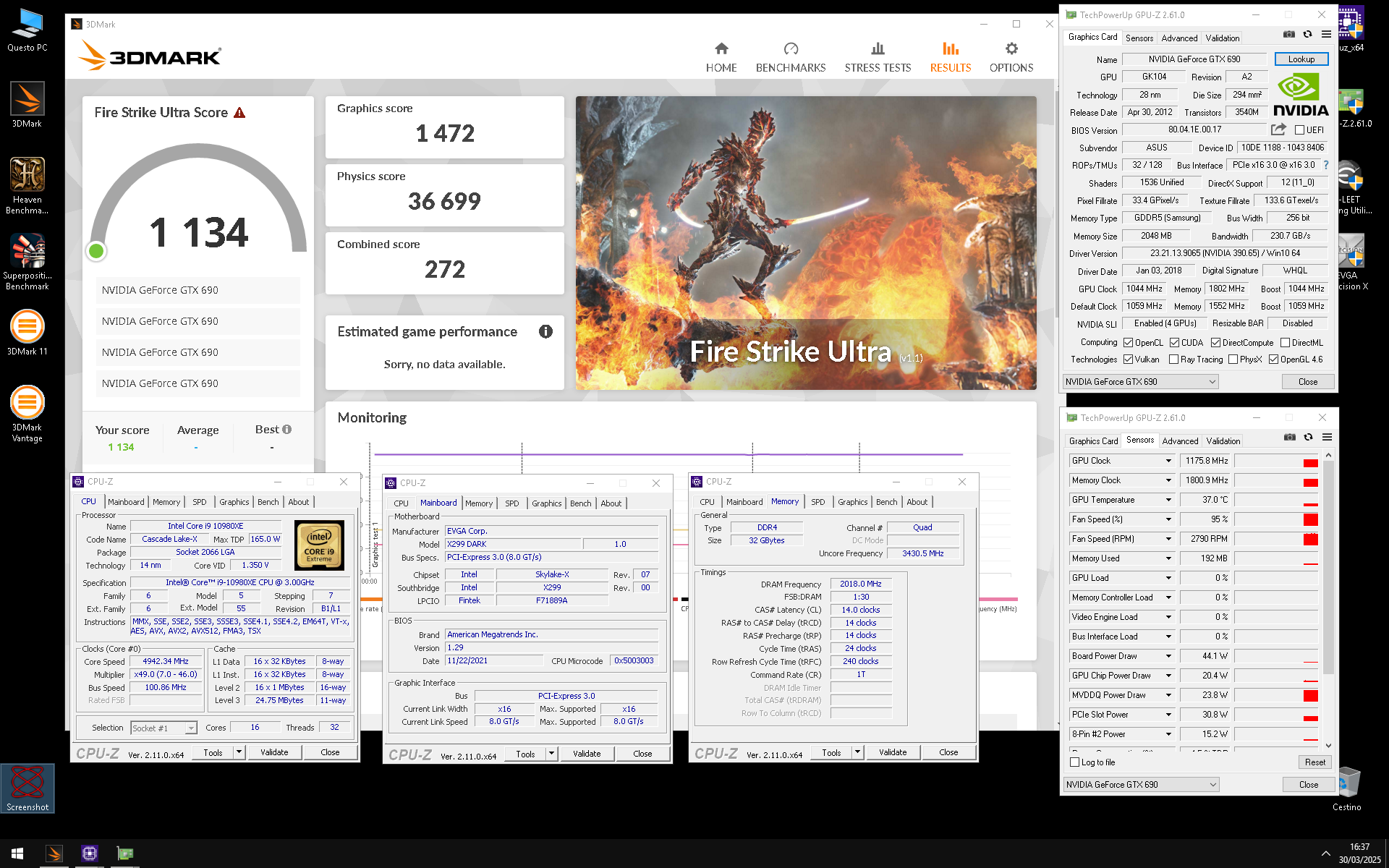
Task: Open hamburger menu in top GPU-Z window
Action: 1326,34
